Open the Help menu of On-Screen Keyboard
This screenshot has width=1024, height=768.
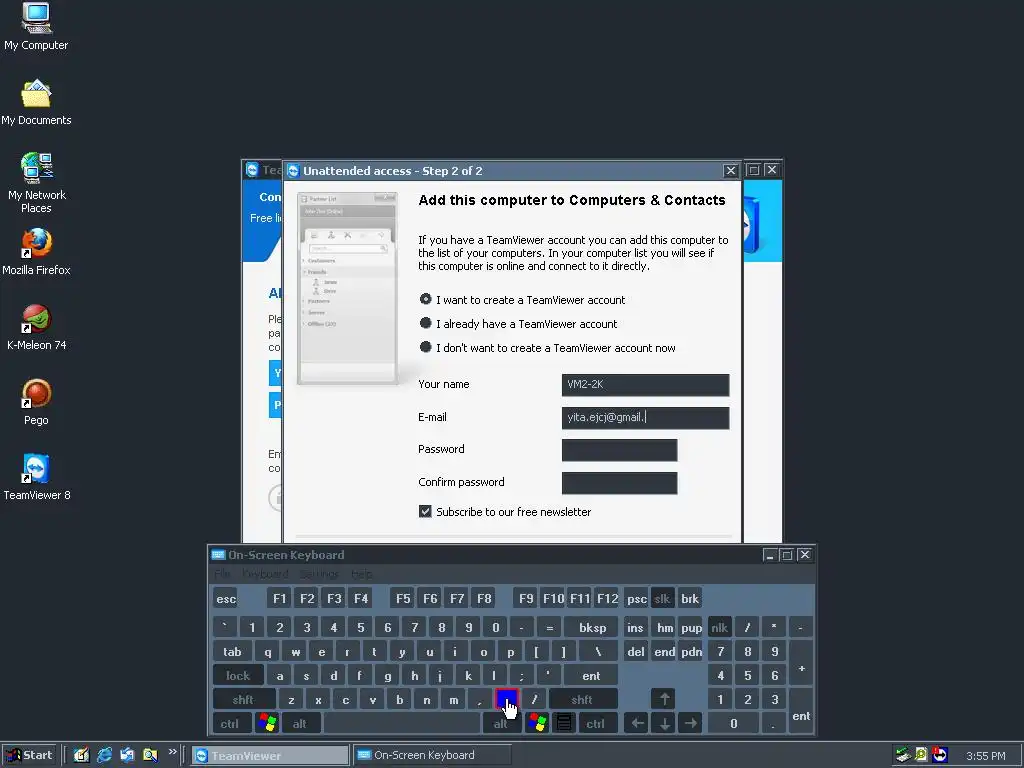pyautogui.click(x=361, y=574)
